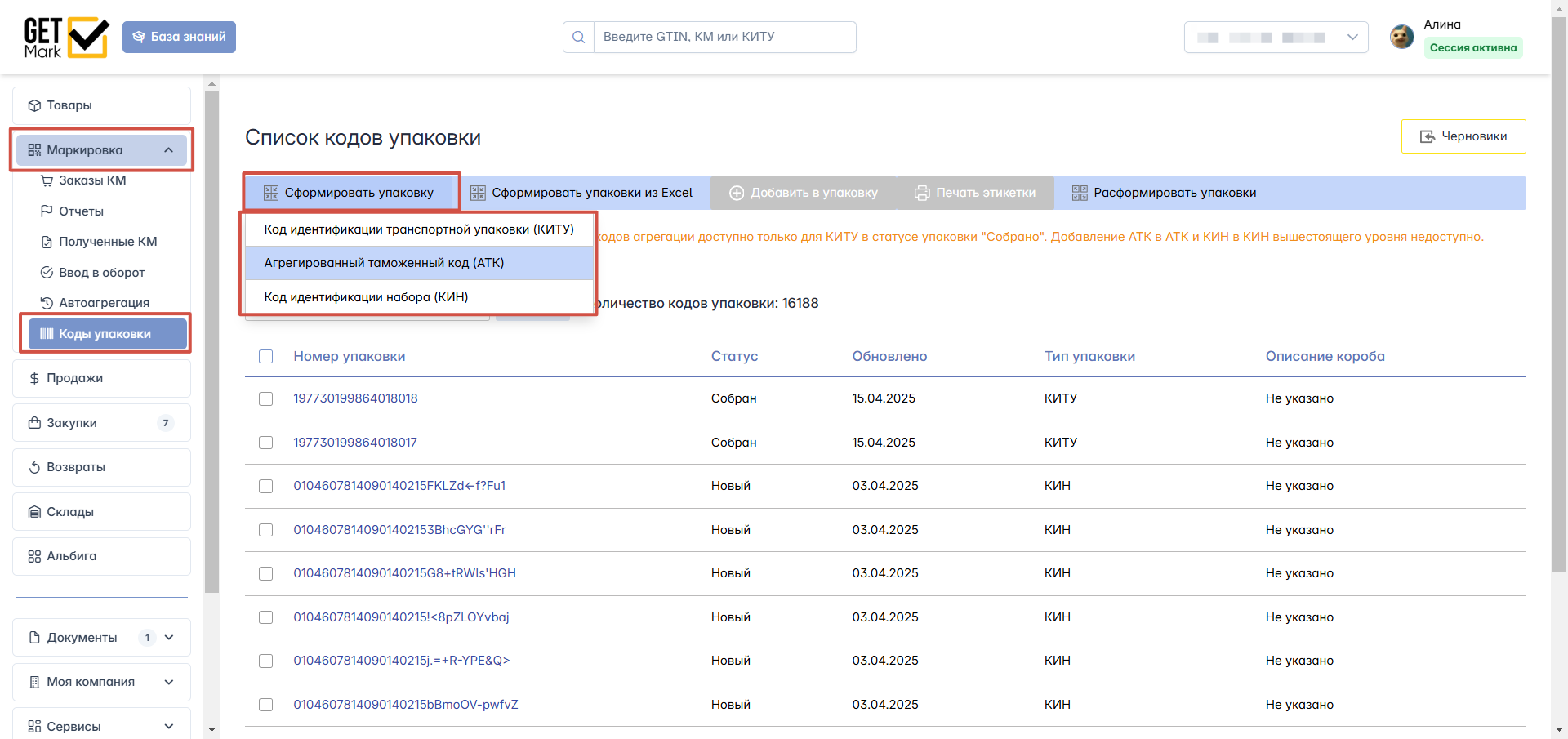Click the user avatar picture
This screenshot has width=1568, height=739.
[1401, 37]
